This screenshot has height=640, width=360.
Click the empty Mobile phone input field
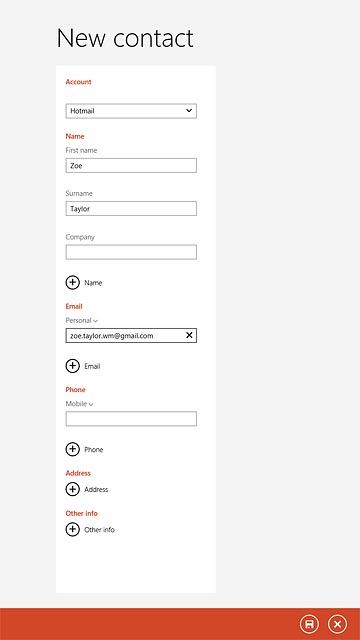click(131, 419)
